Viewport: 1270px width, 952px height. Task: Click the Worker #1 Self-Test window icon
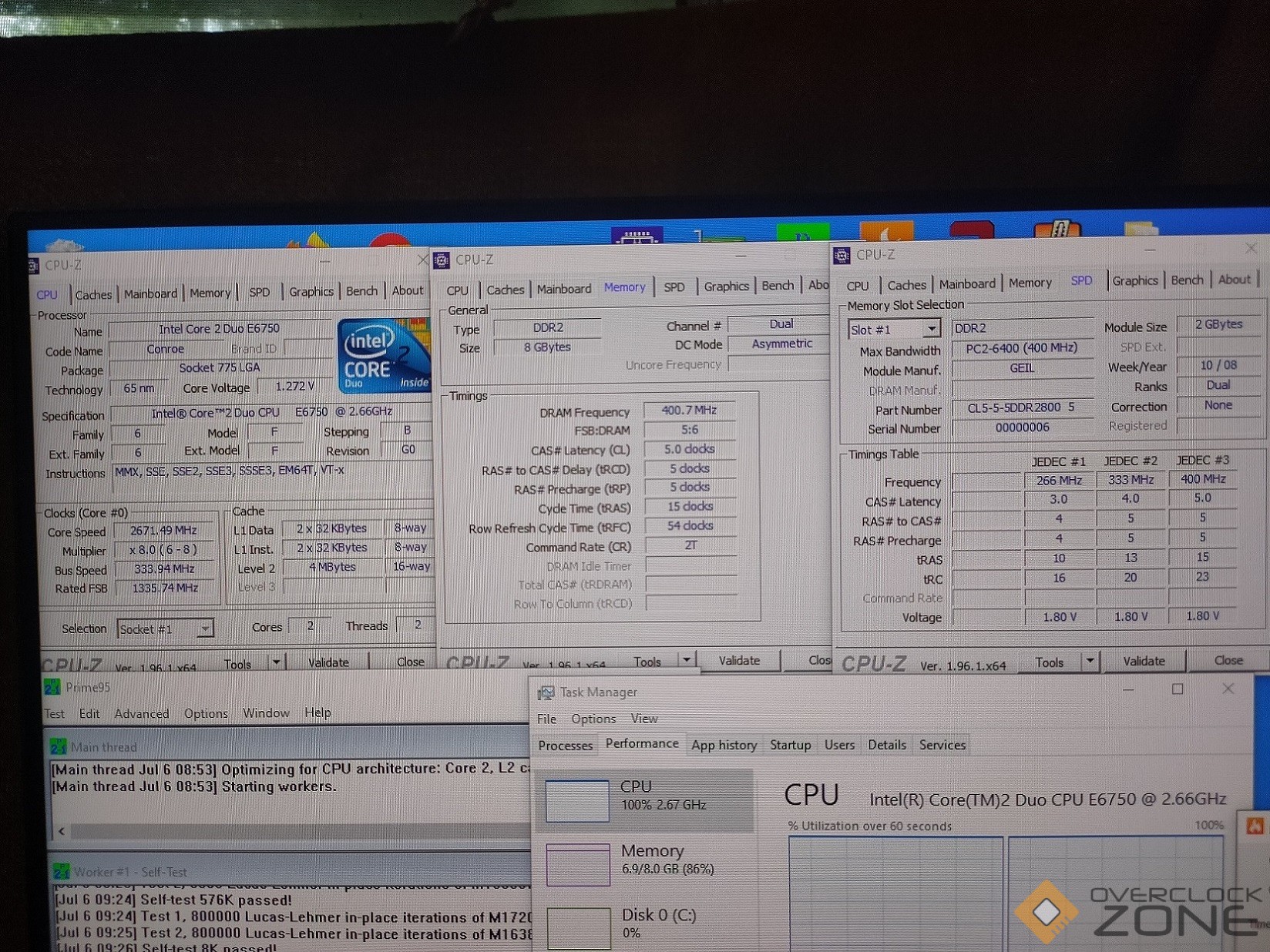click(62, 871)
